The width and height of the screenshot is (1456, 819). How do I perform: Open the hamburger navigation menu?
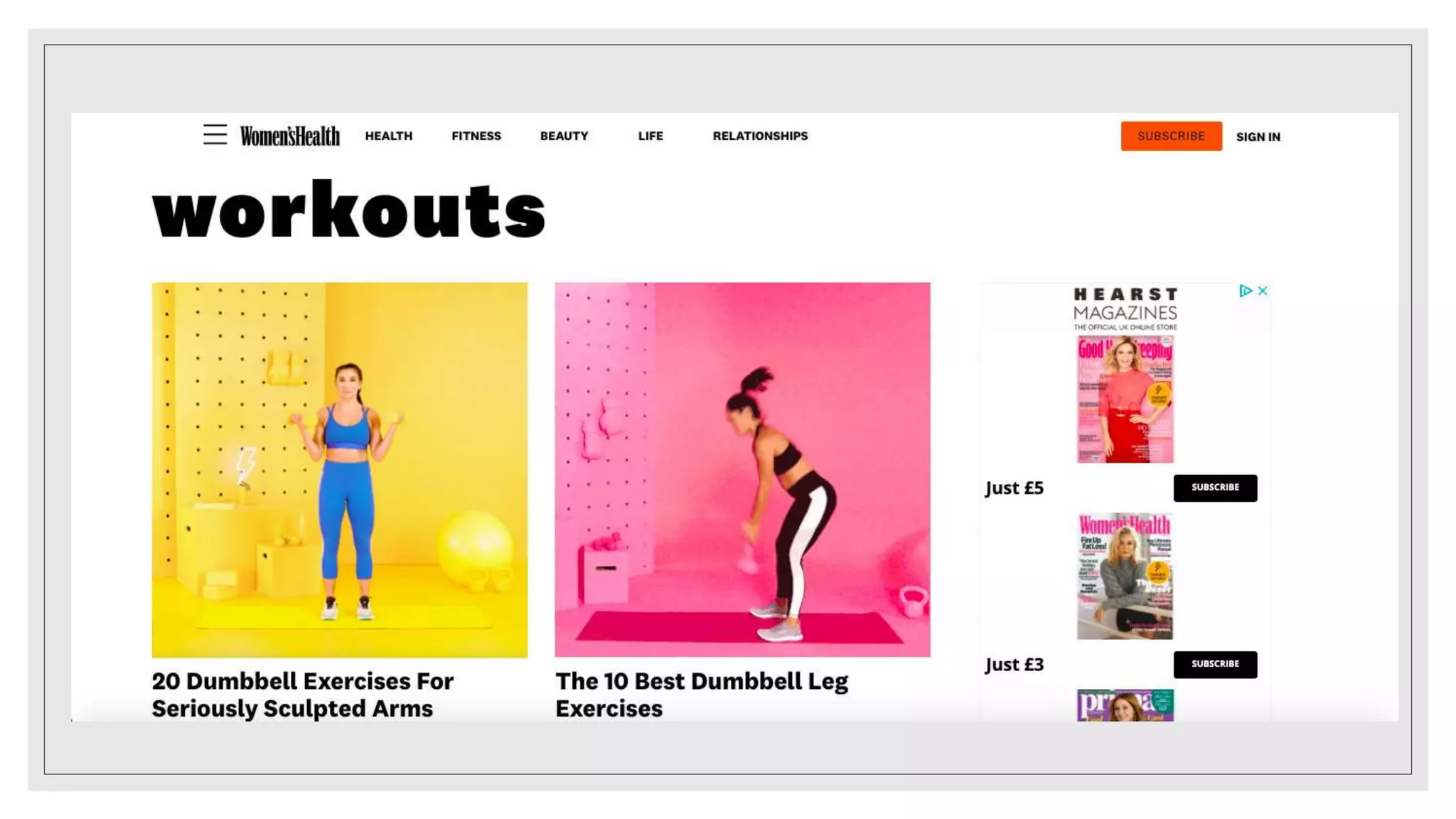click(215, 134)
